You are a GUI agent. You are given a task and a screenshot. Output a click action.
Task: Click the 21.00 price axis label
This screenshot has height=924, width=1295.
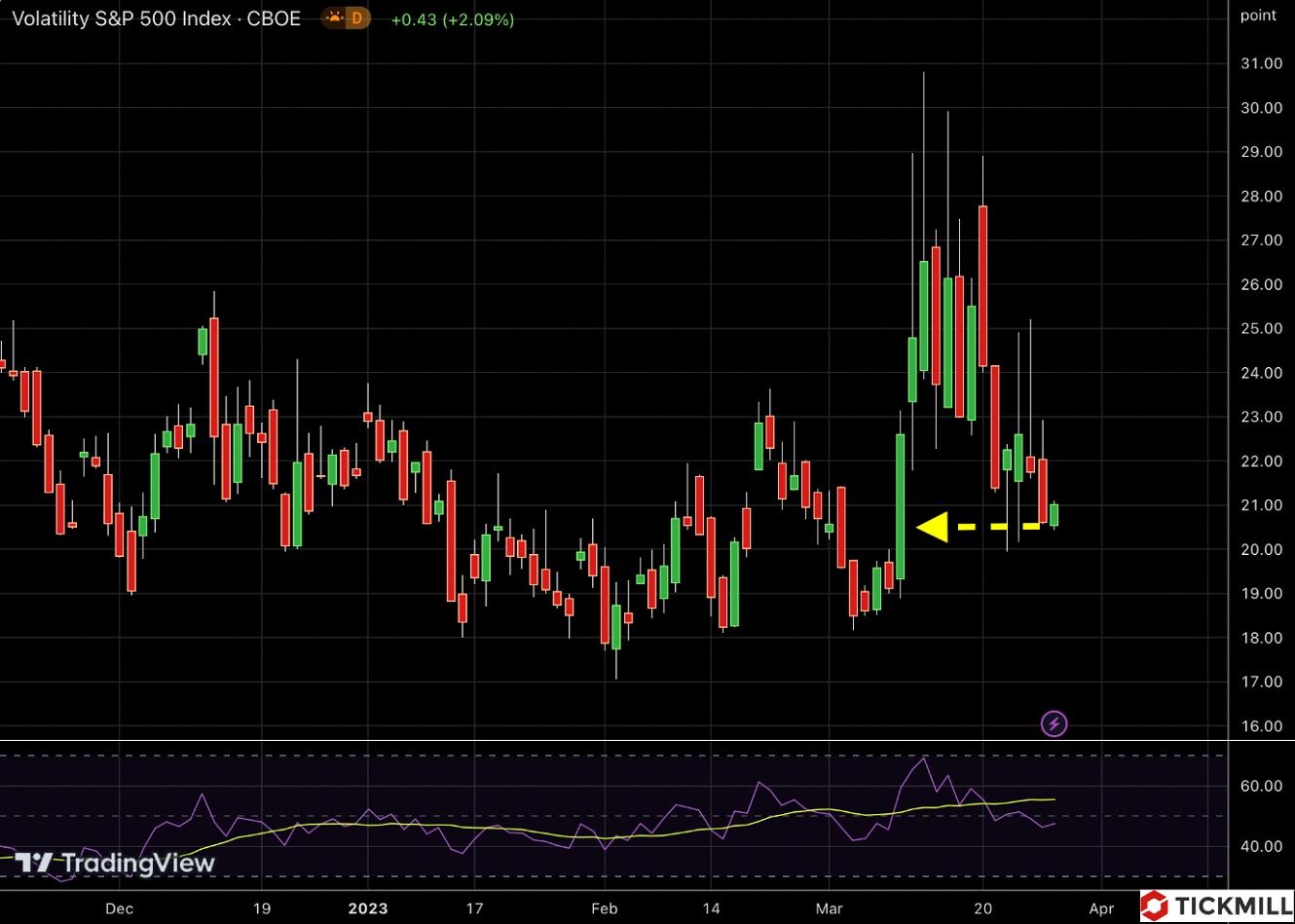tap(1261, 505)
